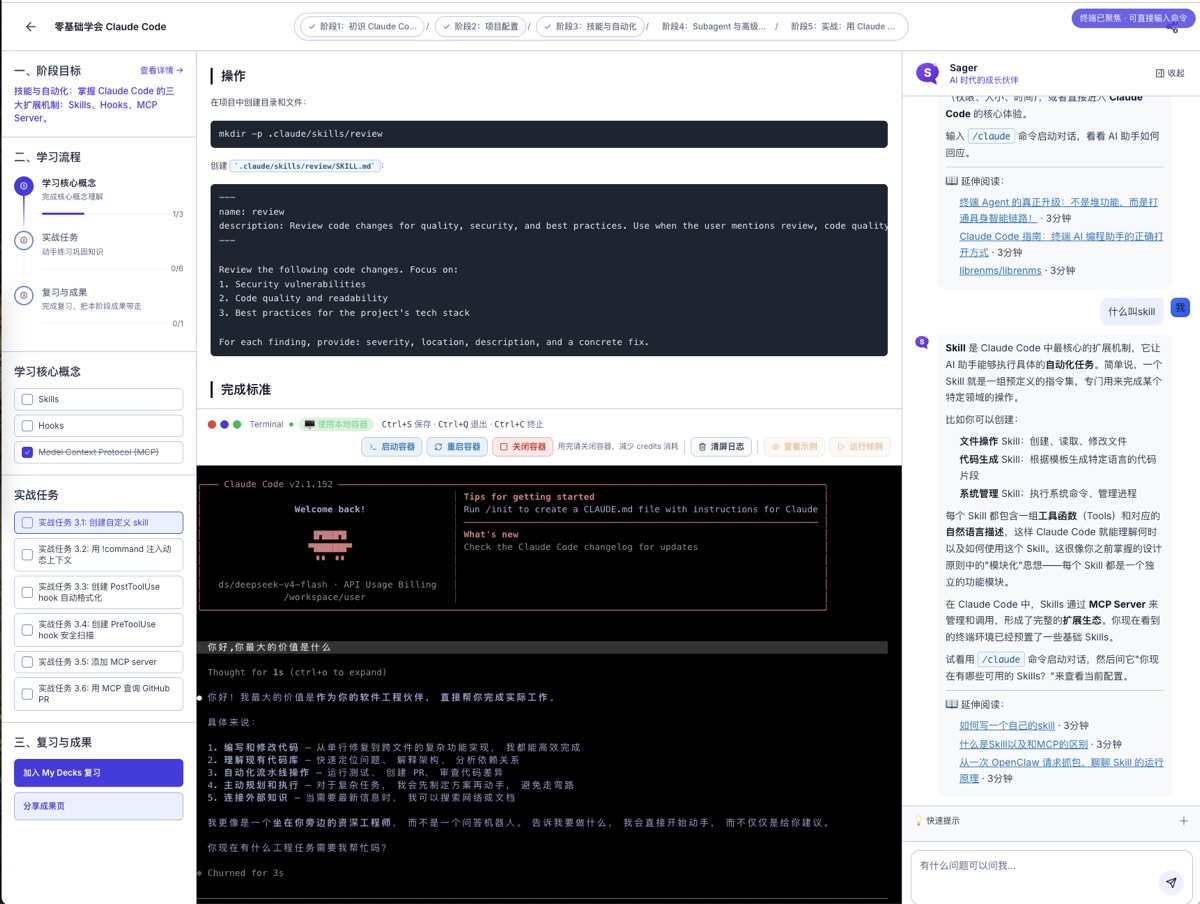Collapse the Sager panel with 收起
The width and height of the screenshot is (1200, 904).
click(x=1170, y=73)
